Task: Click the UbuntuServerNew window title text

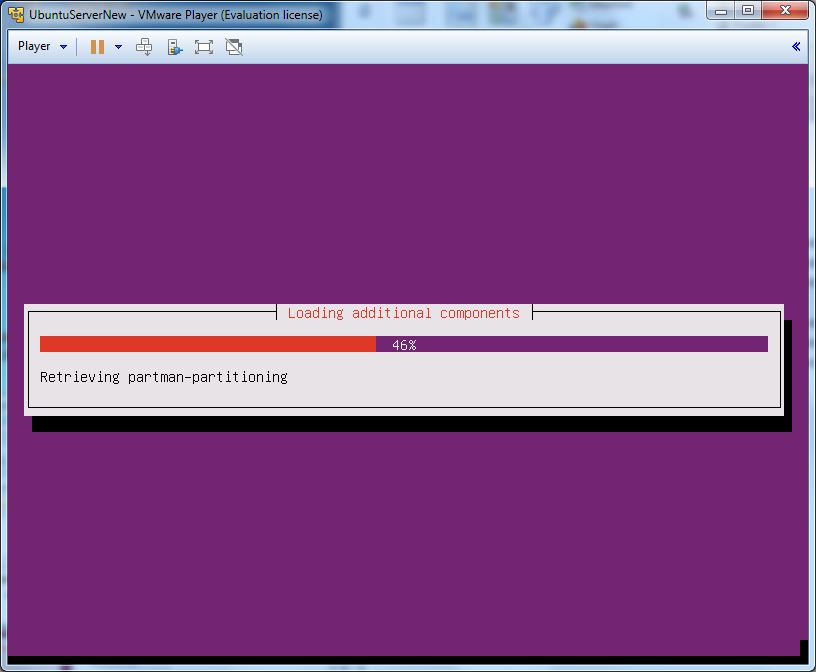Action: click(x=176, y=15)
